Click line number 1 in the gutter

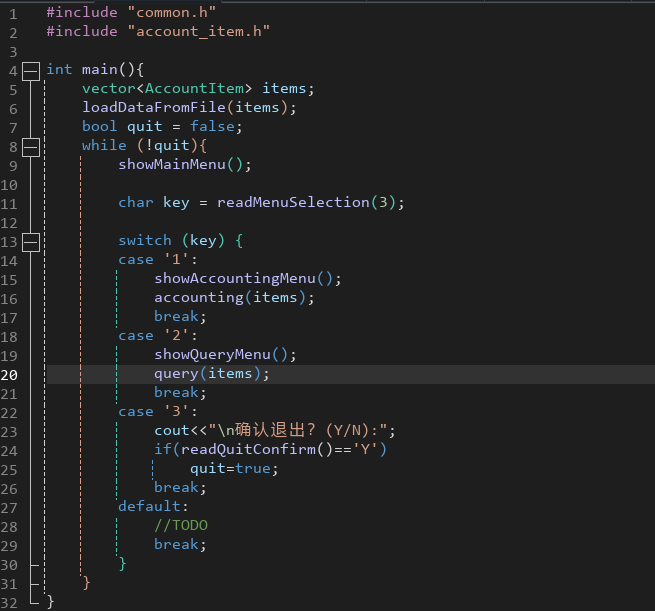[13, 14]
